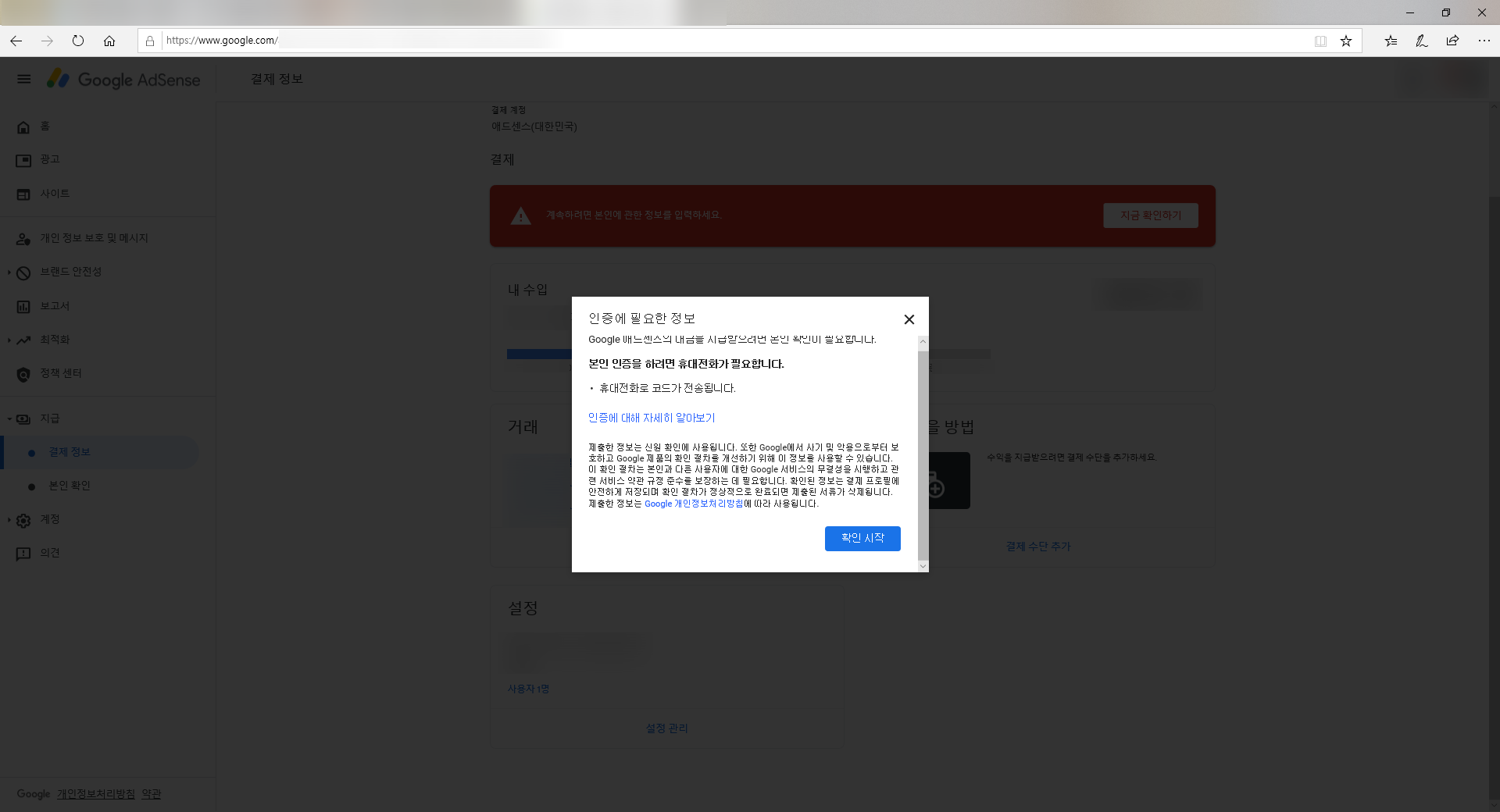
Task: Open 인증에 대해 자세히 알아보기 link
Action: pos(652,418)
